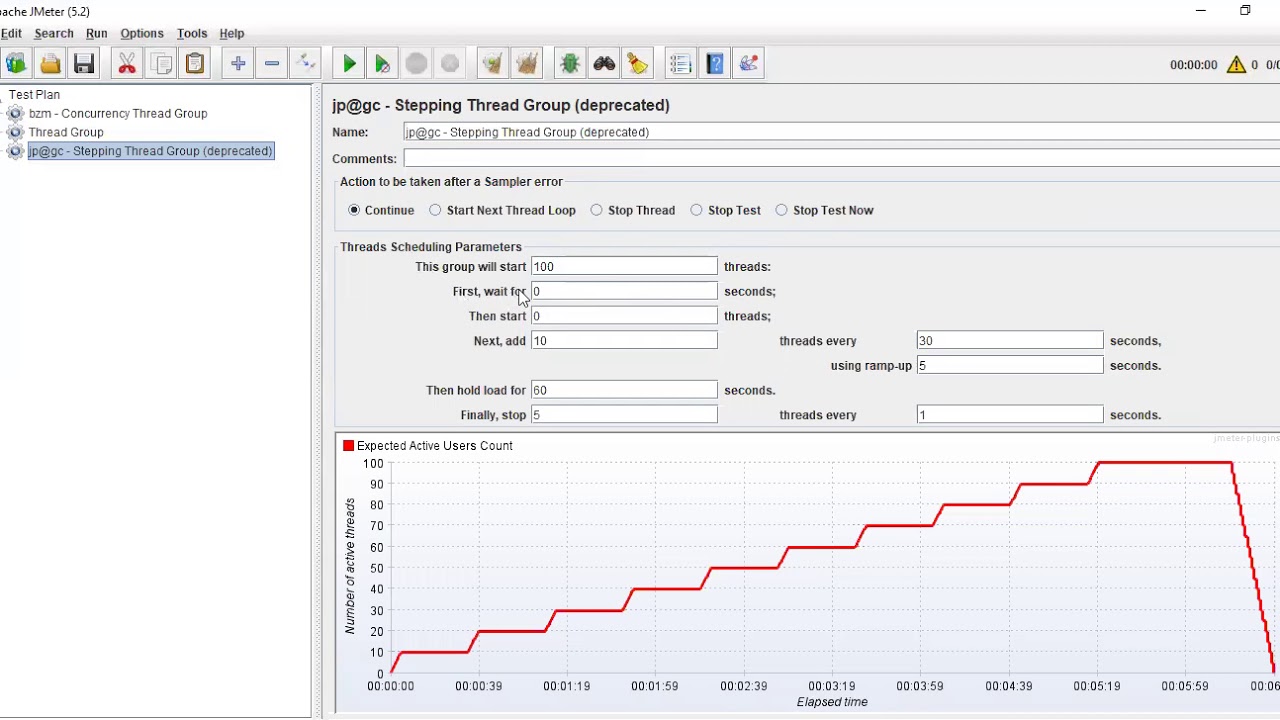Click the Open file folder icon
Viewport: 1280px width, 720px height.
pos(50,64)
